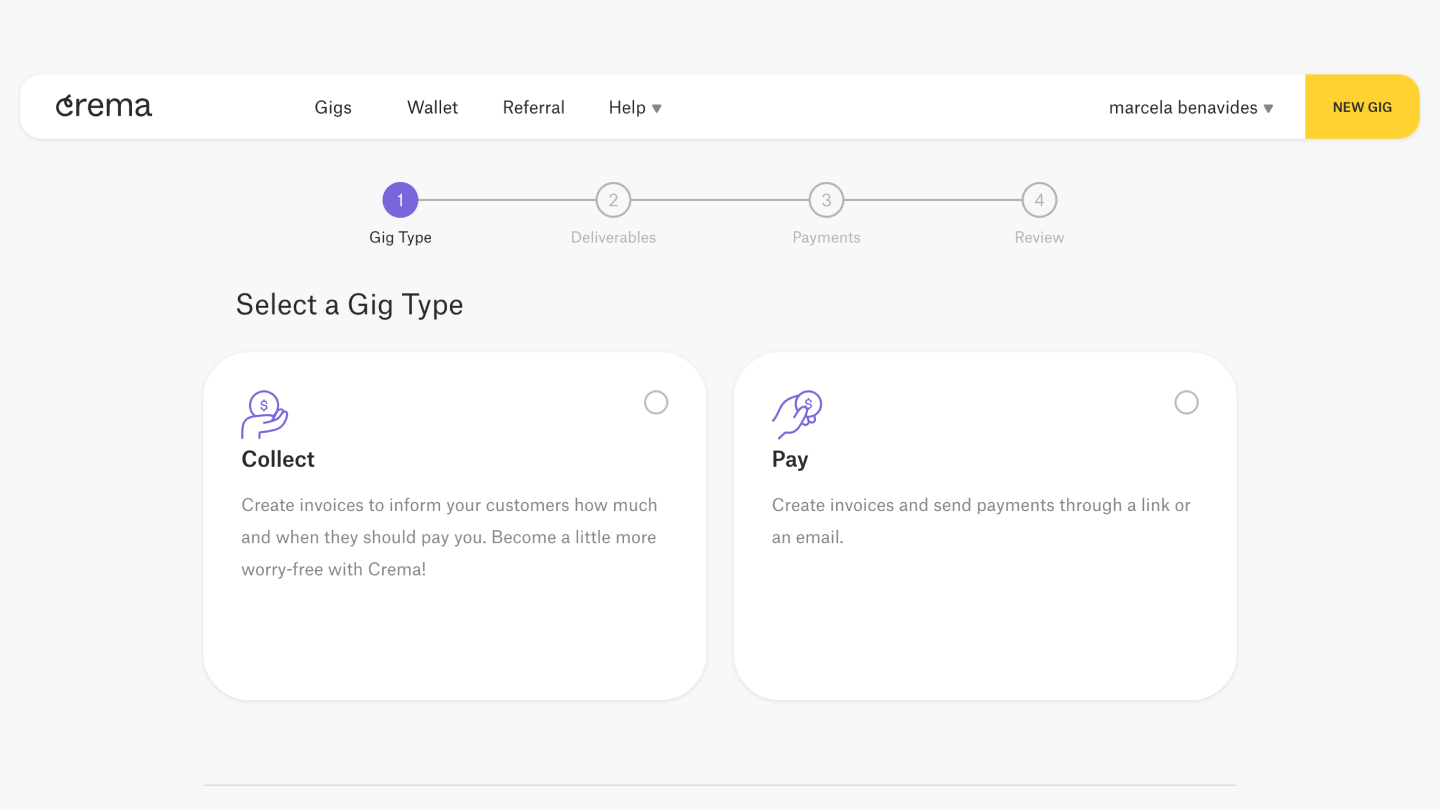Click the Gig Type step label
Image resolution: width=1440 pixels, height=810 pixels.
click(x=400, y=238)
